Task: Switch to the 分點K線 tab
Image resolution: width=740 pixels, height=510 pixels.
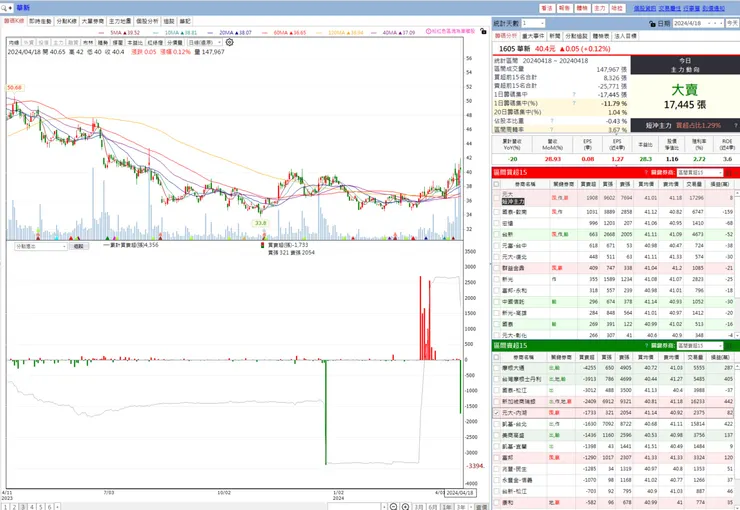Action: click(67, 21)
